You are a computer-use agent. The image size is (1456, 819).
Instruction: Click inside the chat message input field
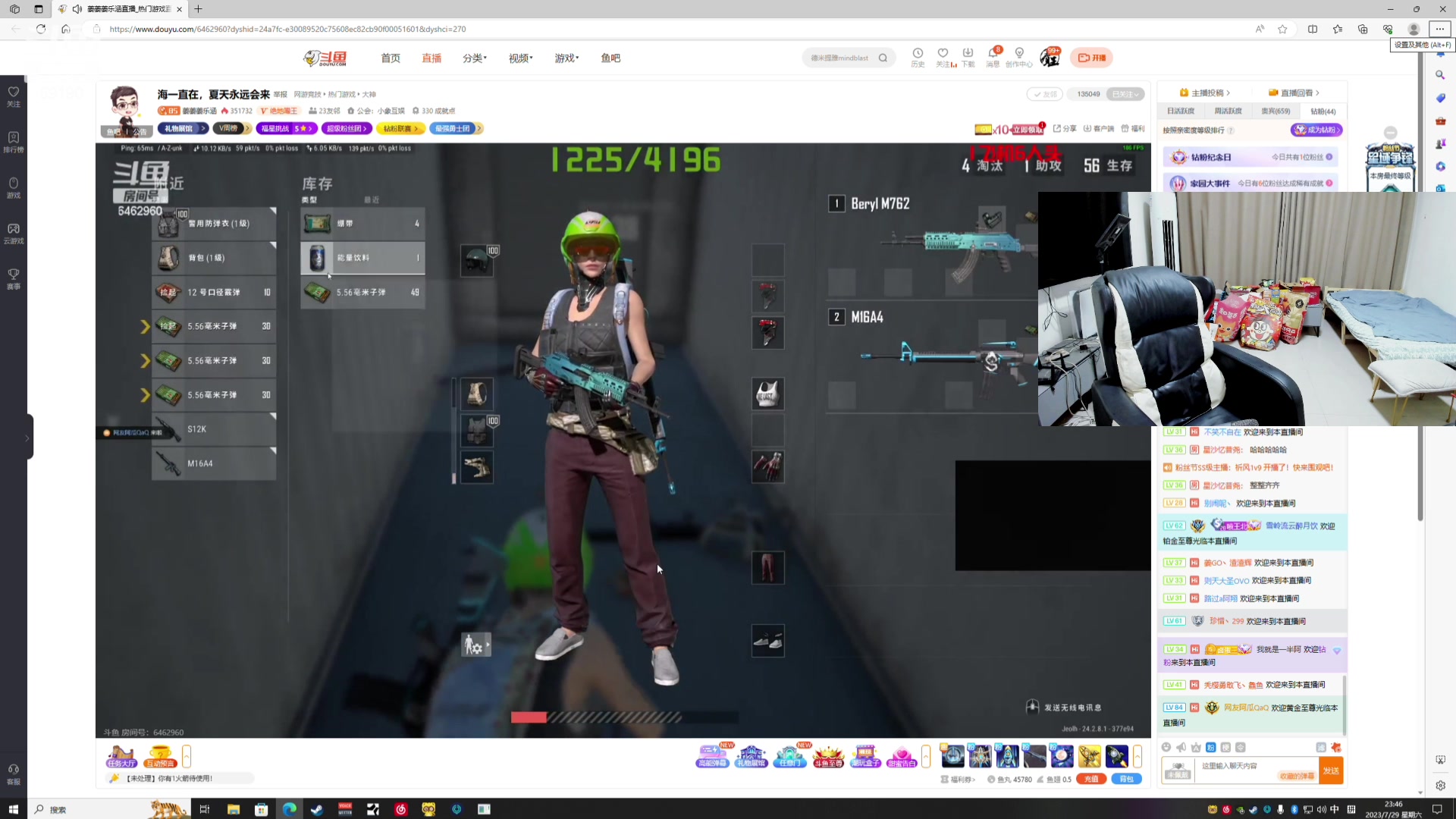1256,770
